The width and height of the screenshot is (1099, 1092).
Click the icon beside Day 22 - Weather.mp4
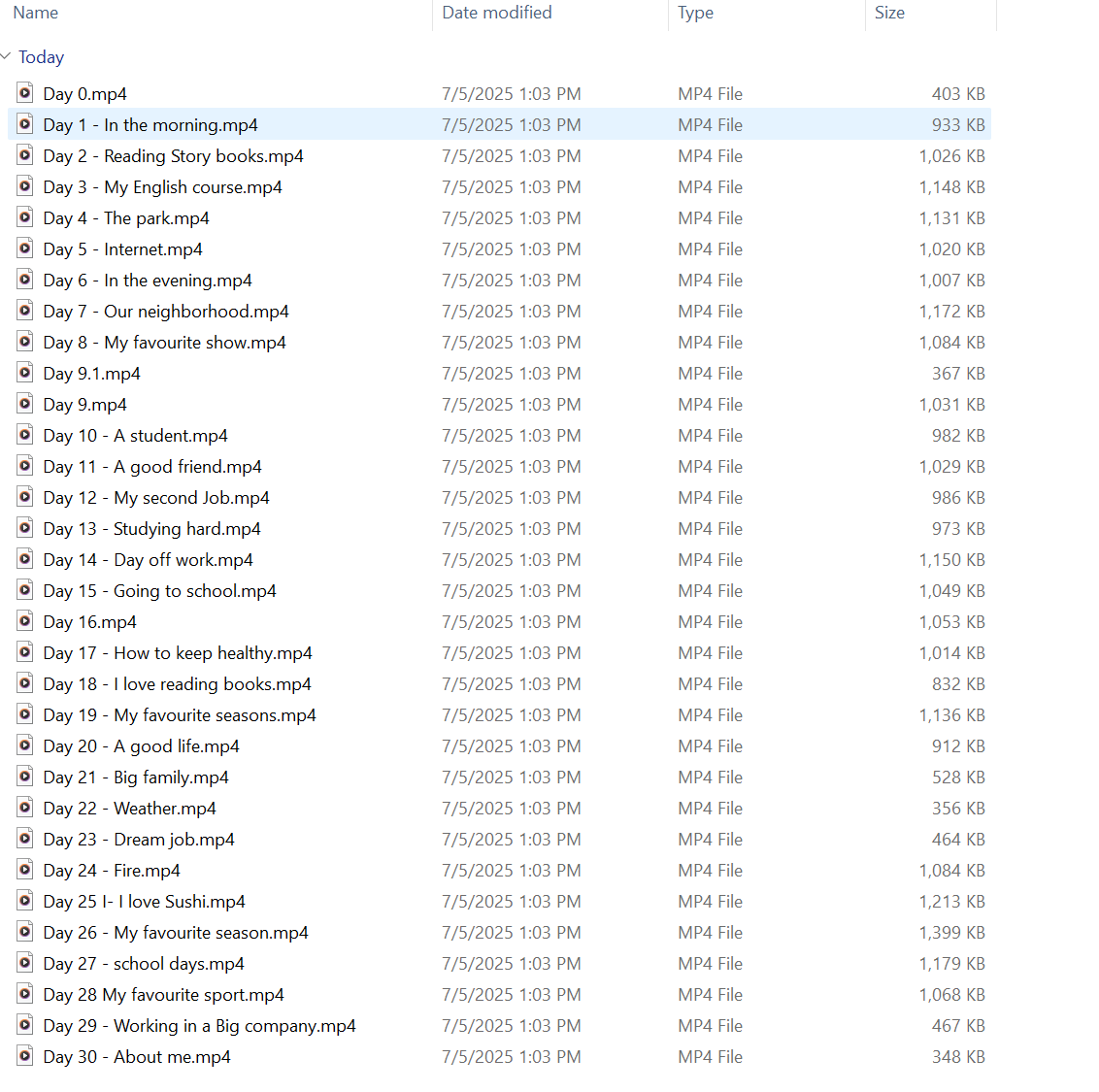pos(25,808)
